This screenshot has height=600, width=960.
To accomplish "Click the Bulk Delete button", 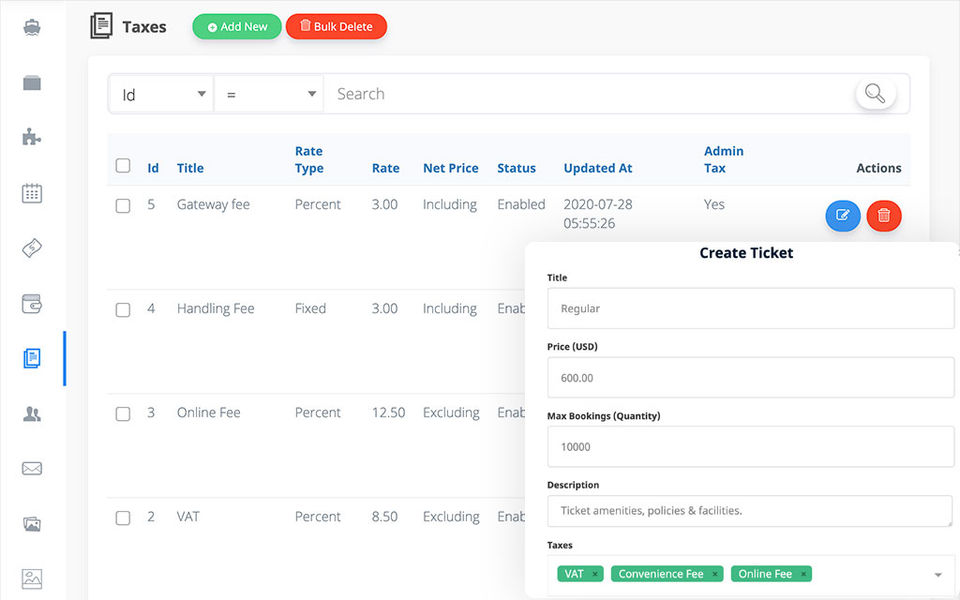I will point(336,26).
